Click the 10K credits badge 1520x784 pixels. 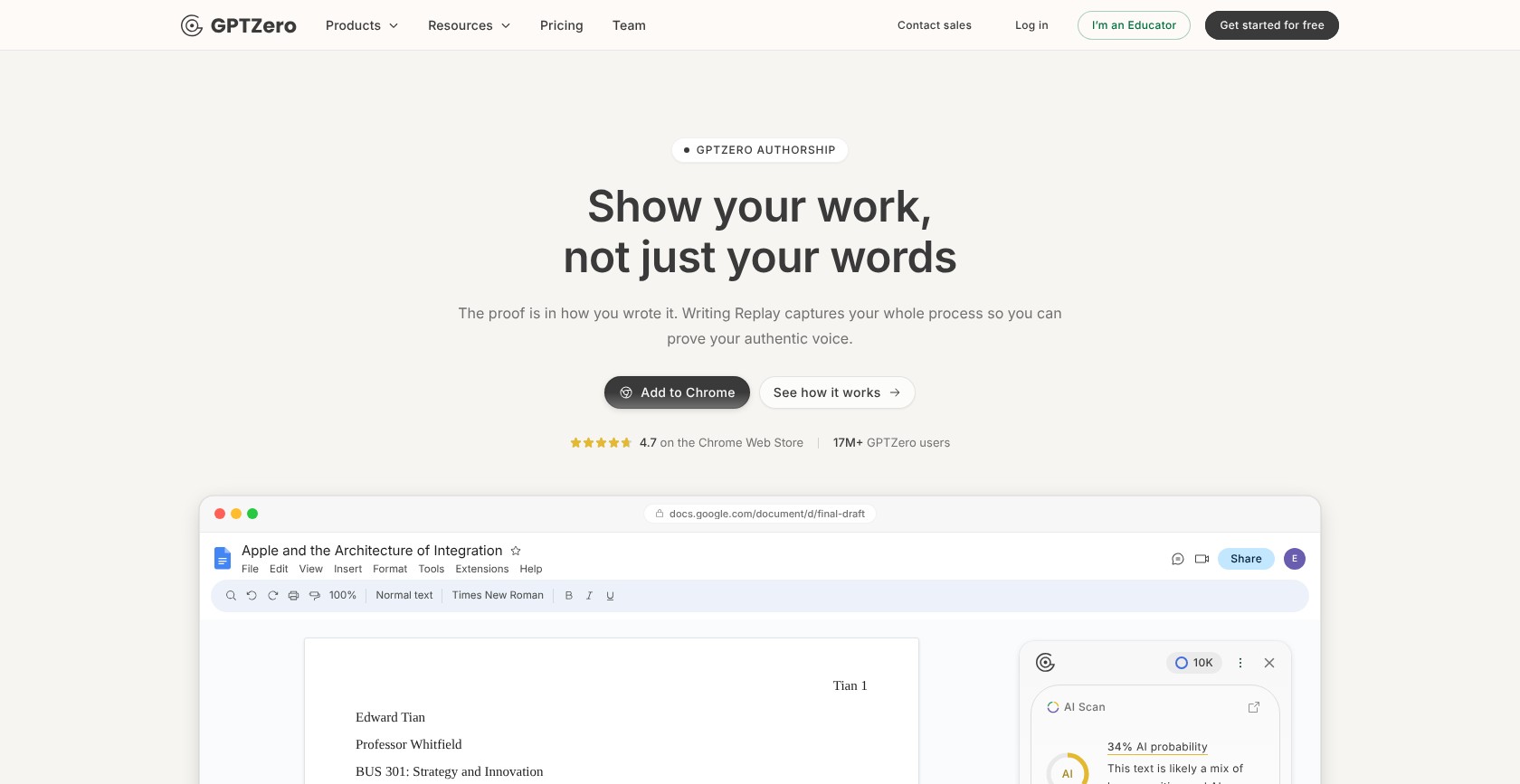tap(1194, 663)
